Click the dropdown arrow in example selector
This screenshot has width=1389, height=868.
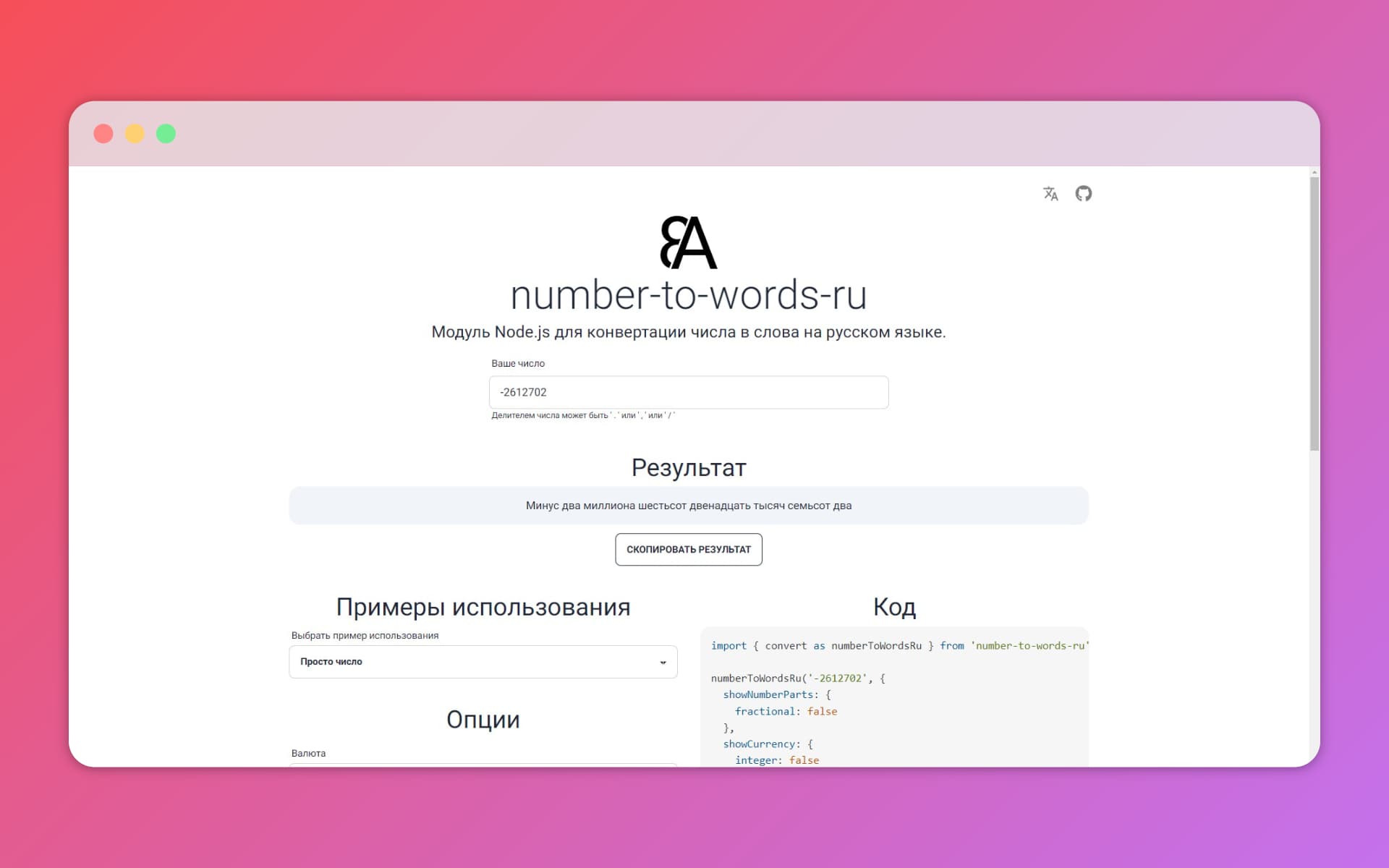(x=663, y=663)
